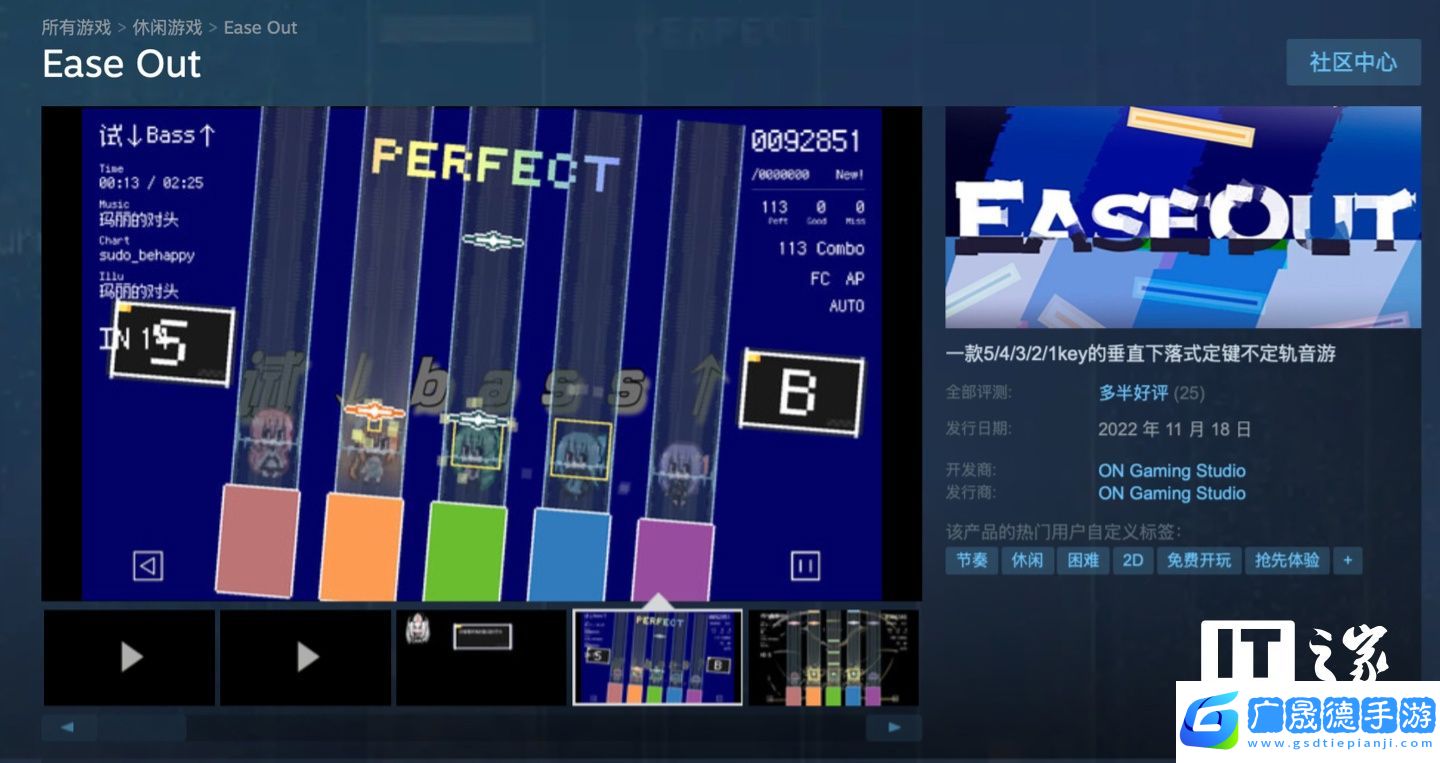Play the first video thumbnail

pos(130,657)
